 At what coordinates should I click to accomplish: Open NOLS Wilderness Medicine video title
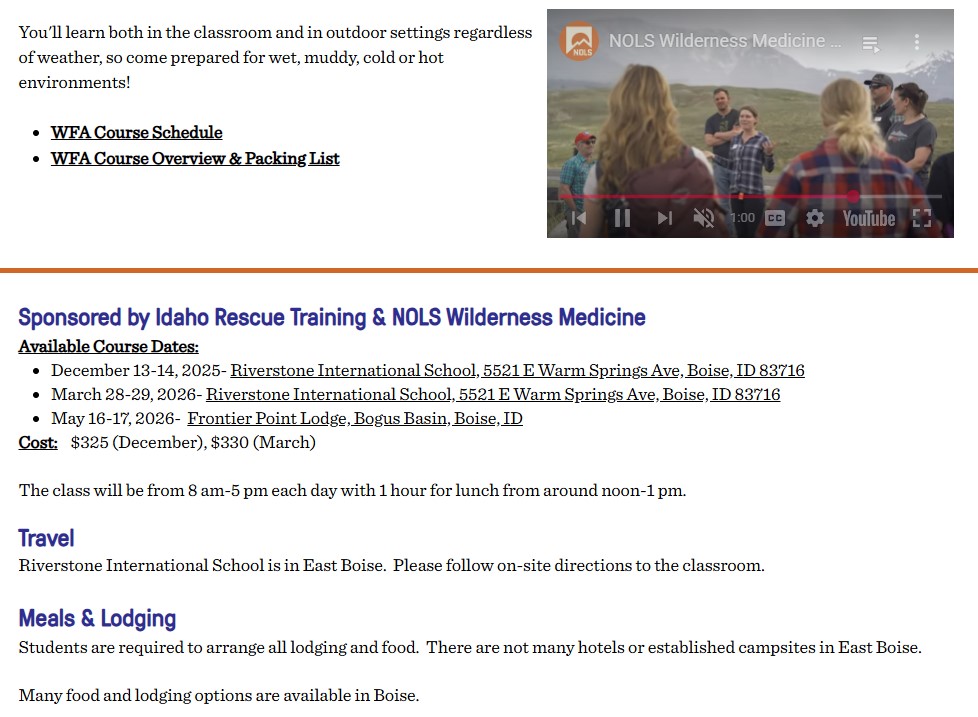point(725,41)
